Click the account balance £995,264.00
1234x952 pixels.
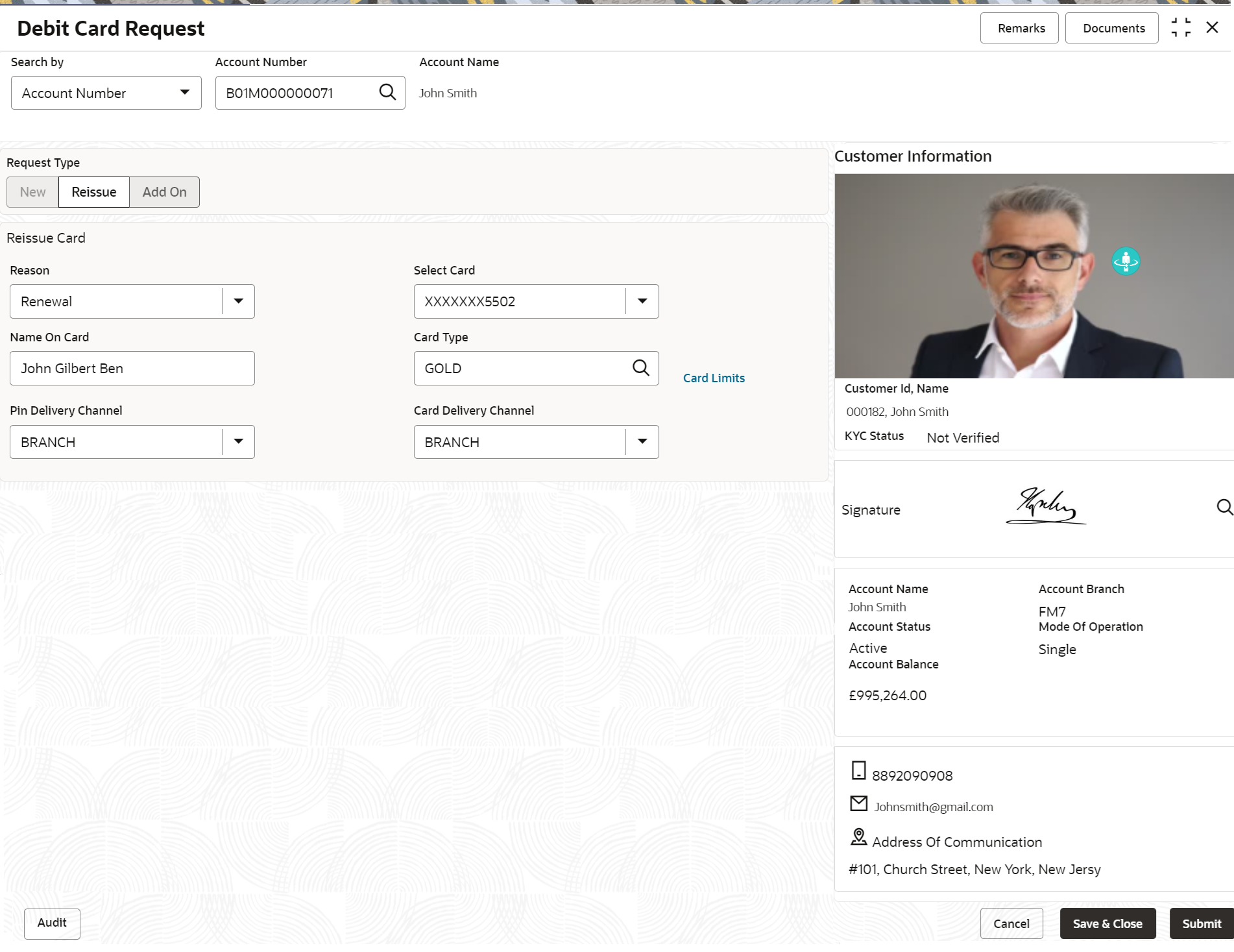(888, 695)
